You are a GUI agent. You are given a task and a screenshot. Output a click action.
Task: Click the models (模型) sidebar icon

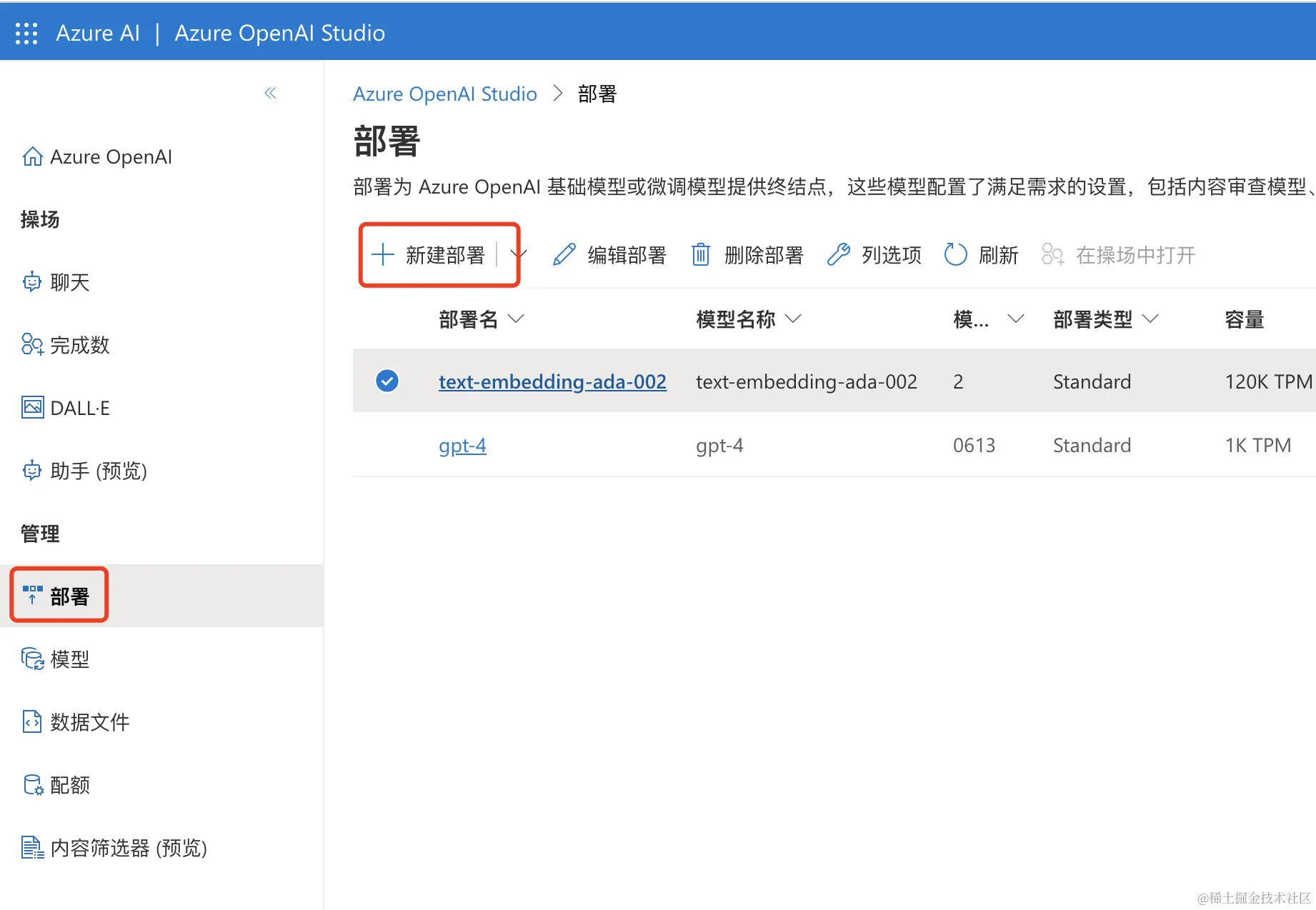tap(32, 659)
